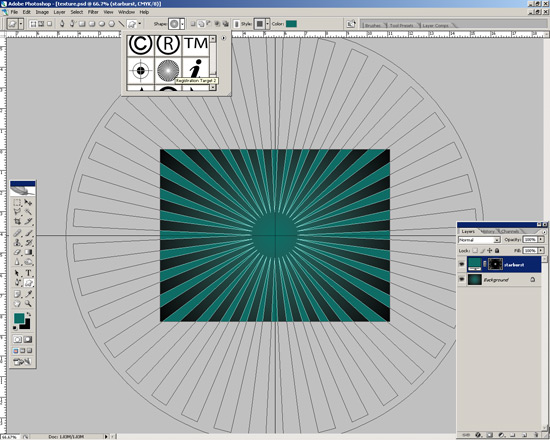Switch to the History tab
Image resolution: width=550 pixels, height=440 pixels.
tap(488, 232)
